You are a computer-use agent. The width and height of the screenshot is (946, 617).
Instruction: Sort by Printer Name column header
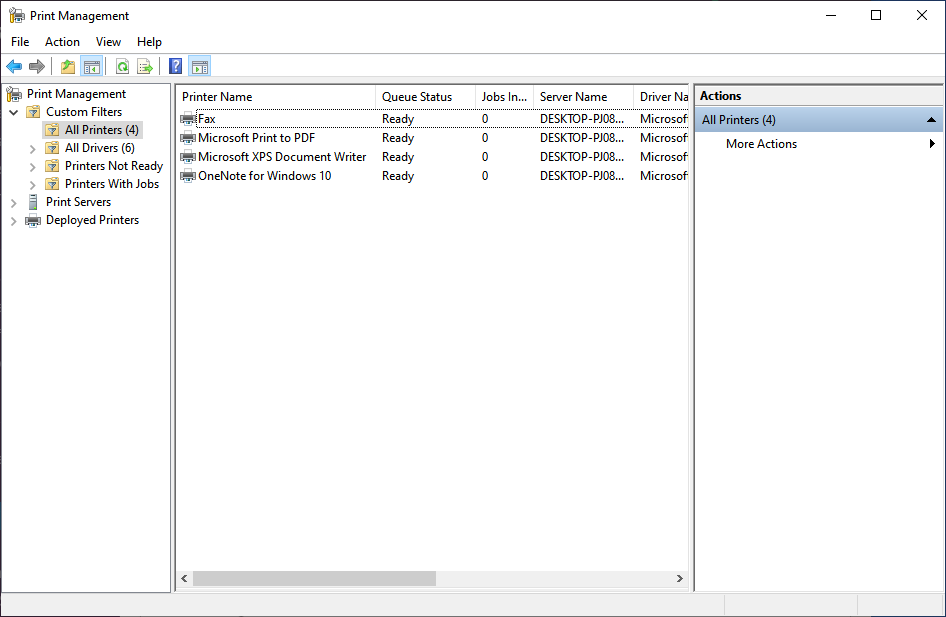coord(276,97)
